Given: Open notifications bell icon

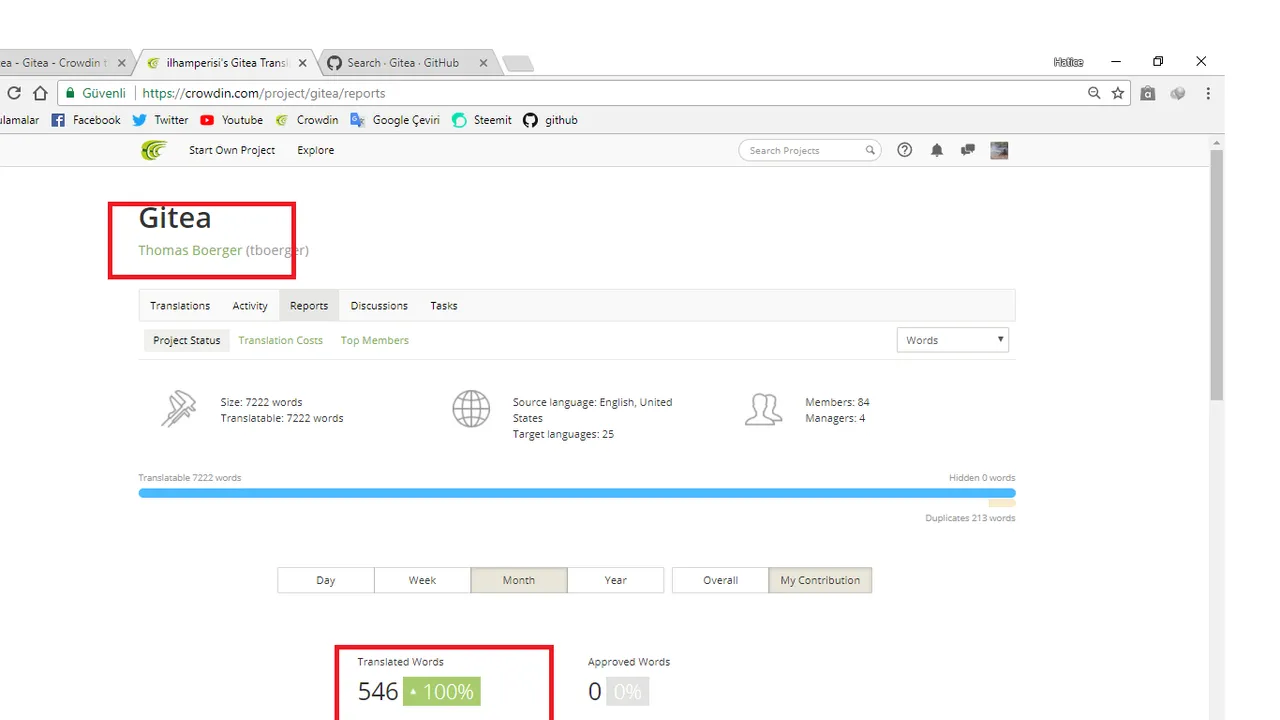Looking at the screenshot, I should pyautogui.click(x=937, y=150).
